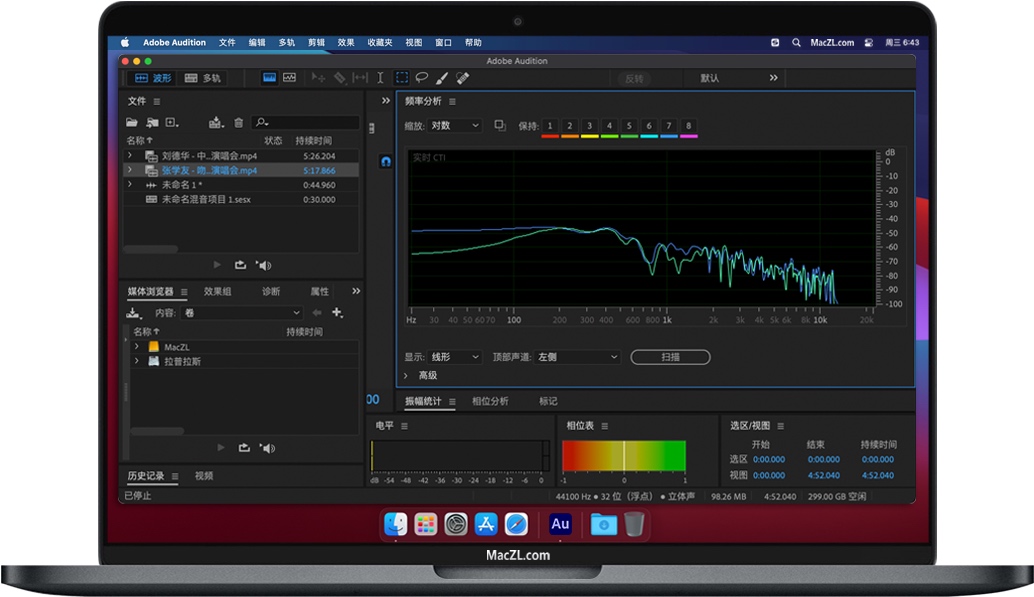
Task: Select the lasso selection tool
Action: point(423,77)
